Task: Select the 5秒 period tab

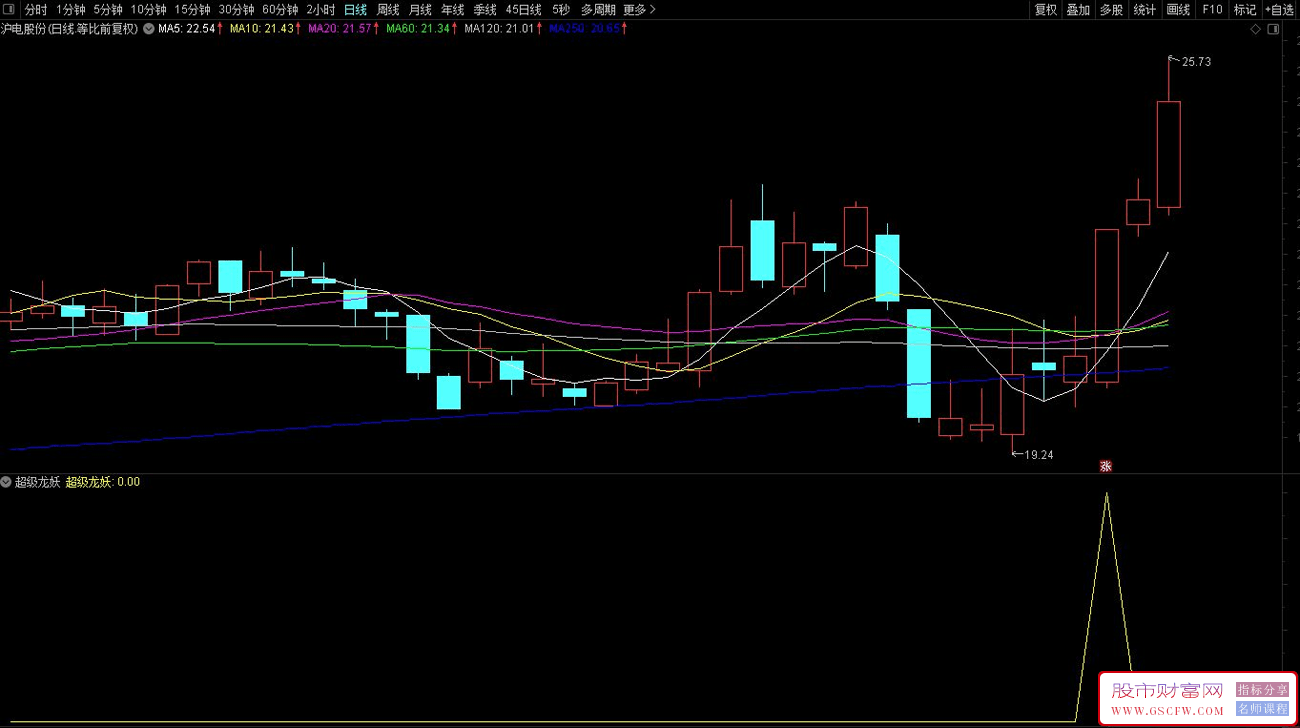Action: [561, 9]
